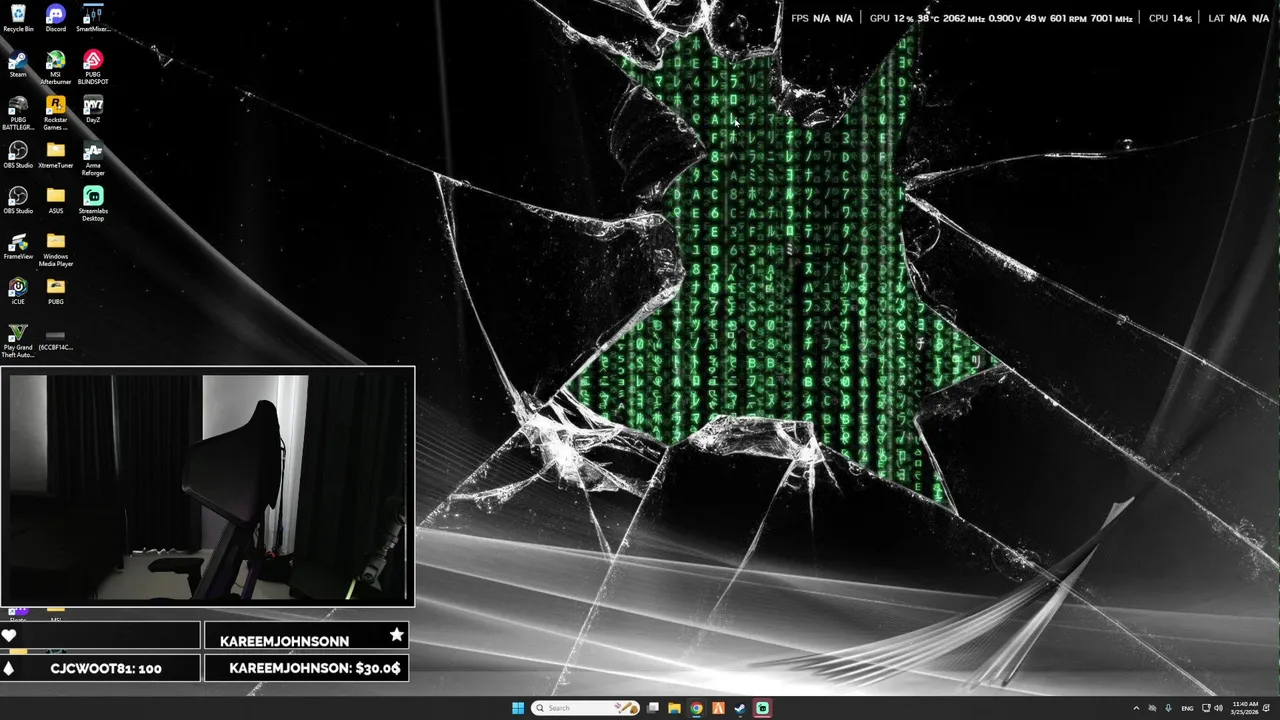Launch the DayZ desktop shortcut
The image size is (1280, 720).
[x=93, y=110]
